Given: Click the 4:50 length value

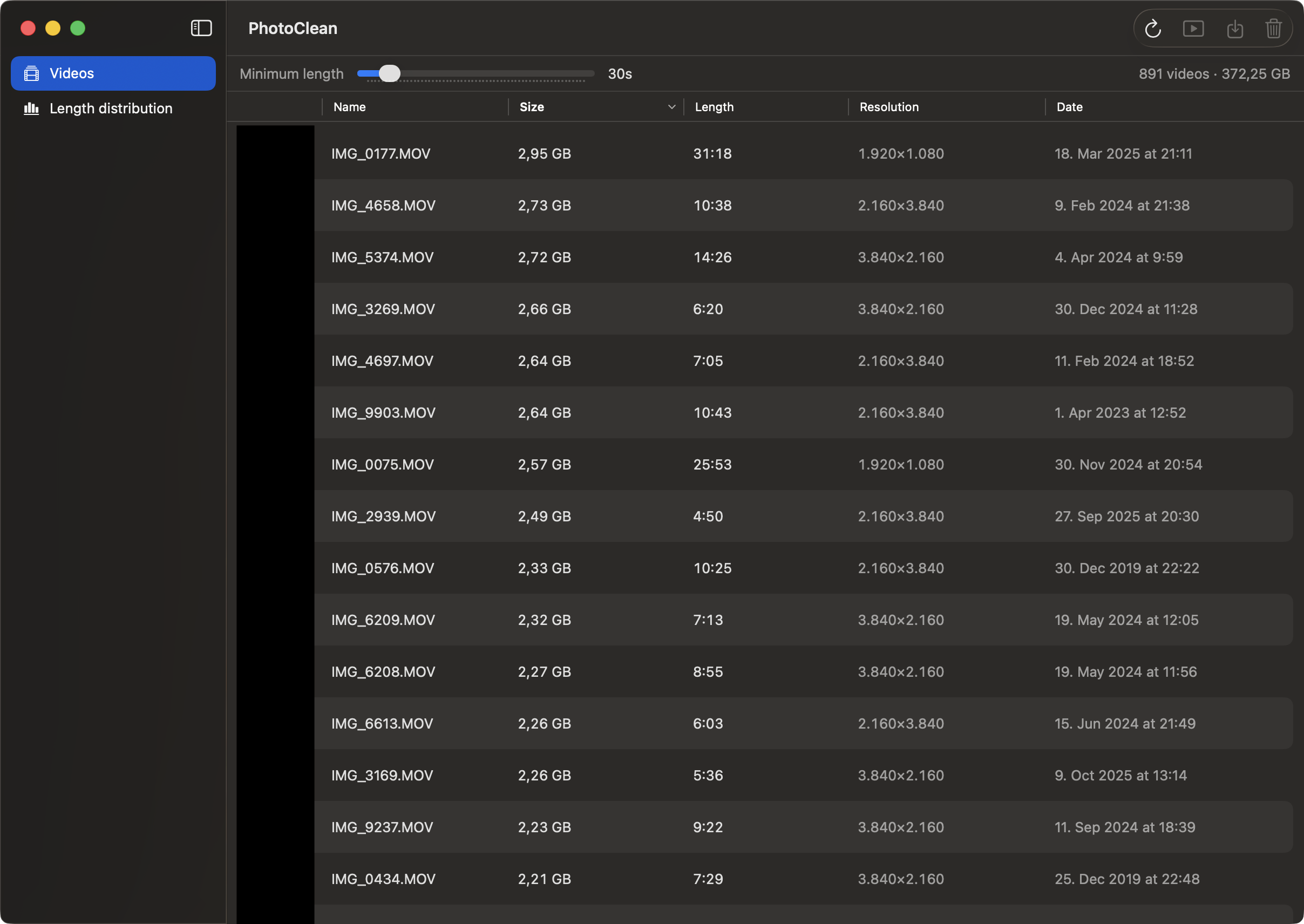Looking at the screenshot, I should click(x=708, y=516).
